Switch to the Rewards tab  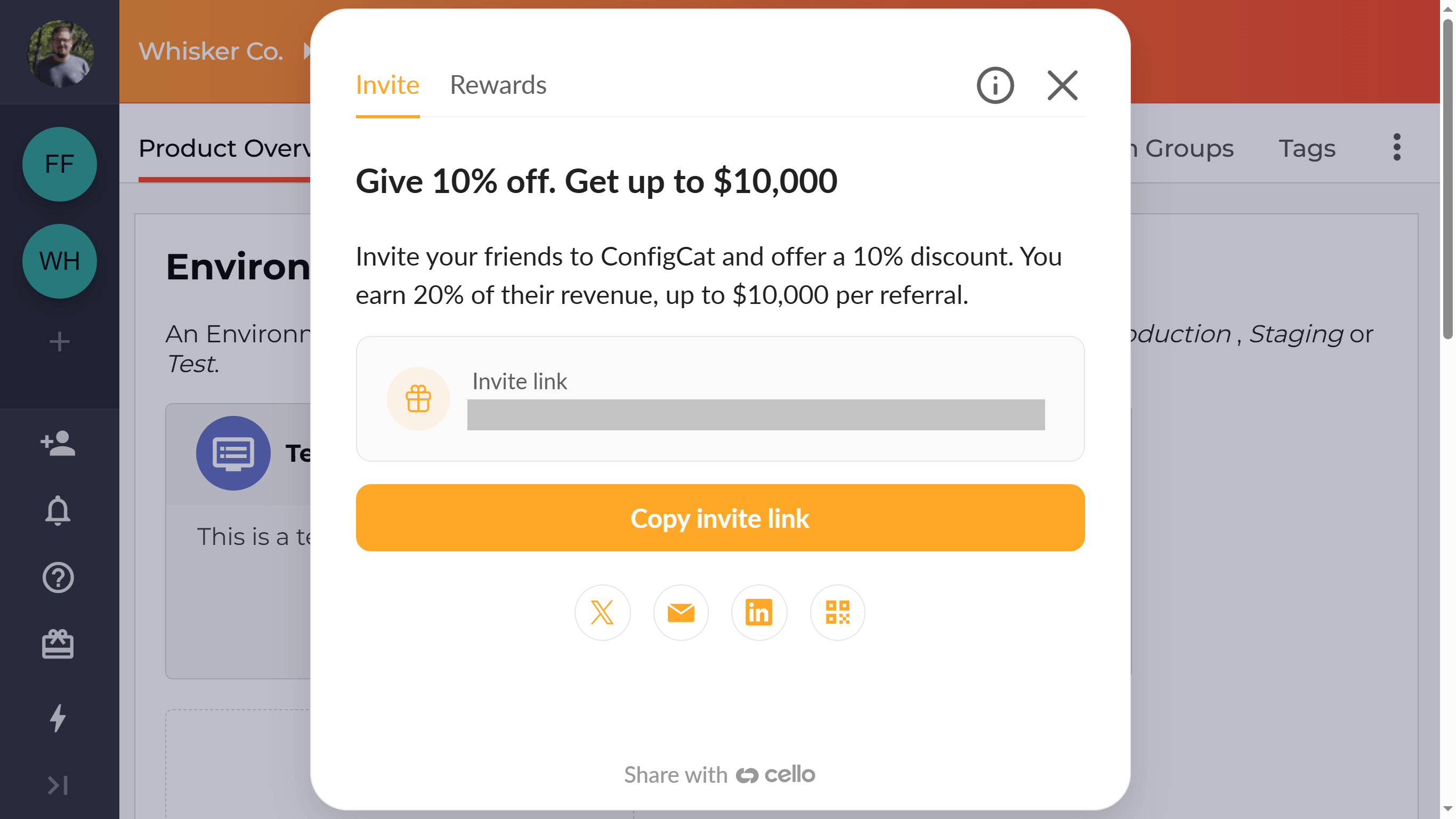498,84
